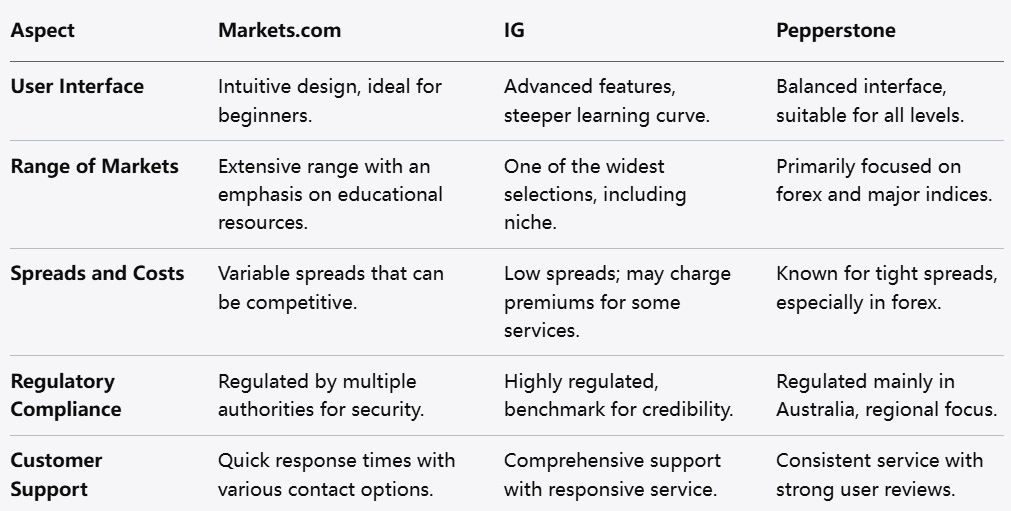Image resolution: width=1011 pixels, height=511 pixels.
Task: Click 'Advanced features, steeper learning curve' cell
Action: (607, 100)
